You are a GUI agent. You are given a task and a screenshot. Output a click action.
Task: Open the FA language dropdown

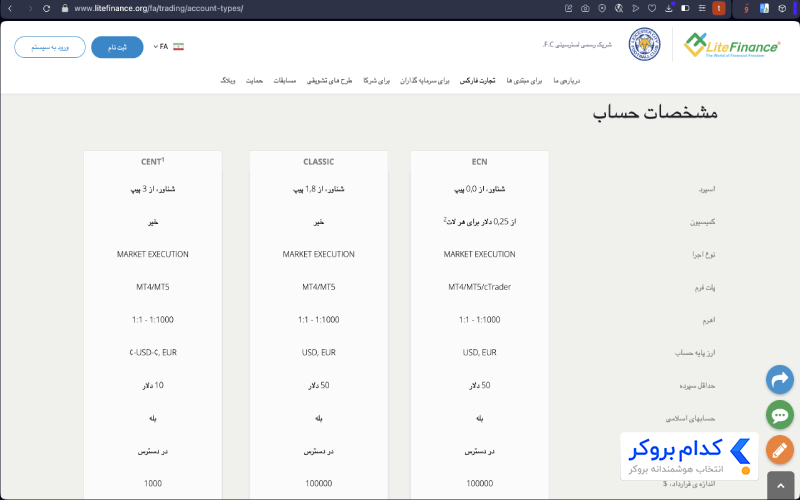click(x=161, y=46)
